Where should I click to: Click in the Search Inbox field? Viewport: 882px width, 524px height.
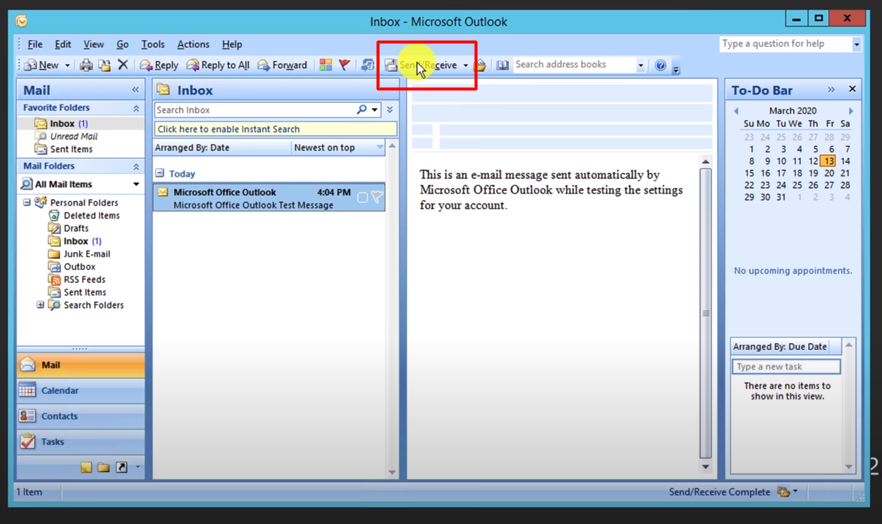254,110
